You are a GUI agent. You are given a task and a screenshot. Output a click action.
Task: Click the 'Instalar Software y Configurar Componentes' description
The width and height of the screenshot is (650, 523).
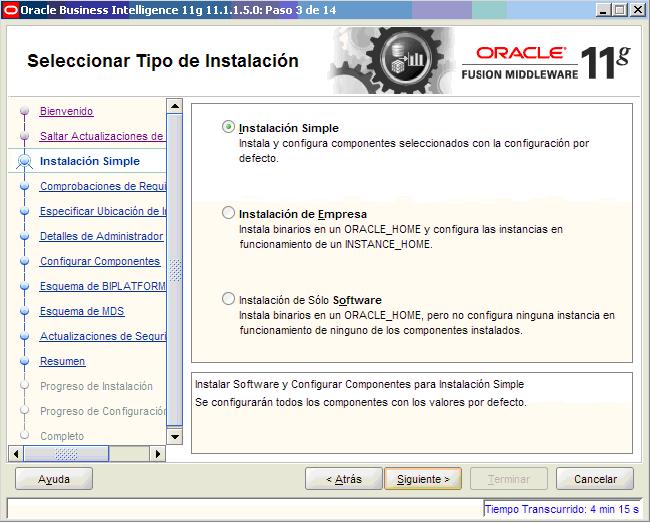tap(359, 384)
